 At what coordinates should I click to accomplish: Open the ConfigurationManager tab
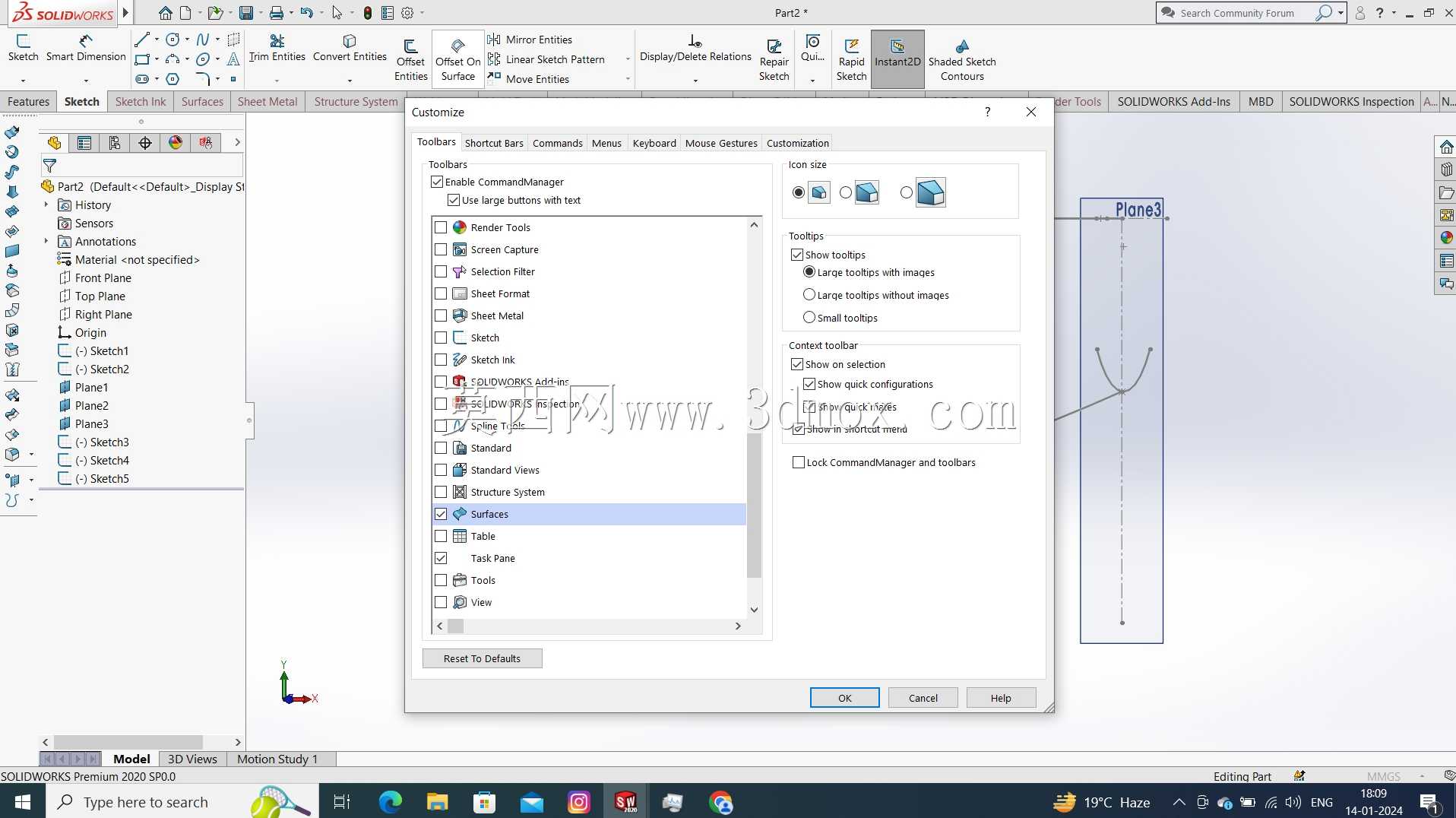(x=115, y=143)
